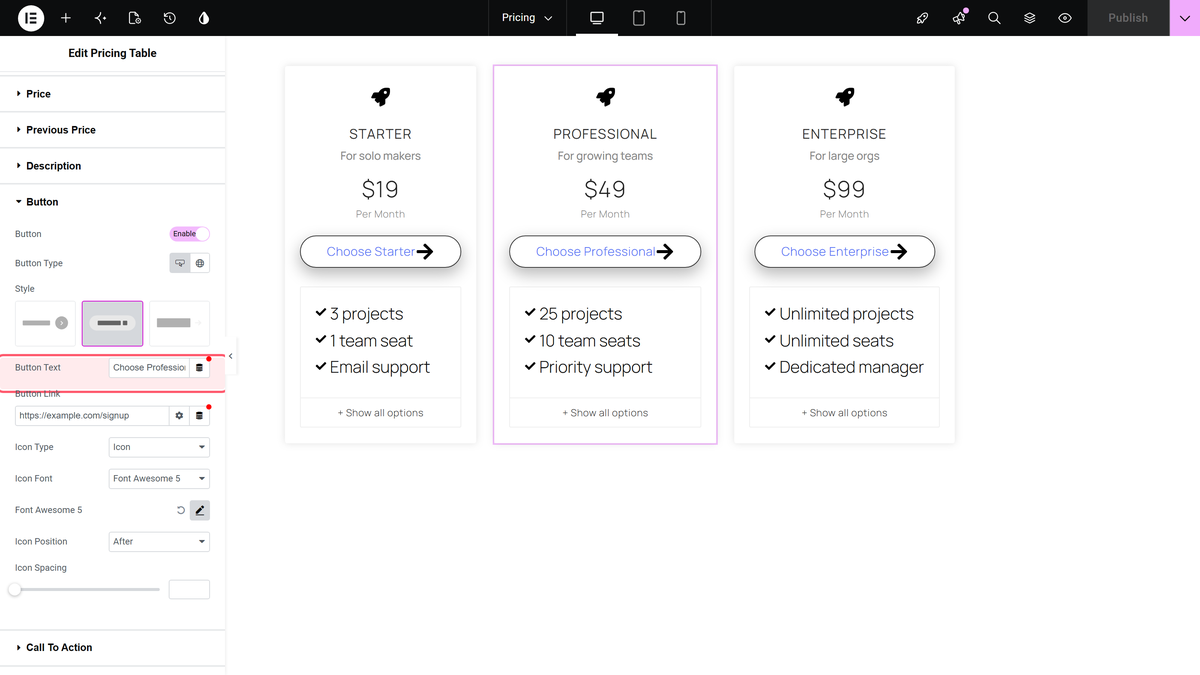
Task: Click the Button Link URL field
Action: click(x=92, y=415)
